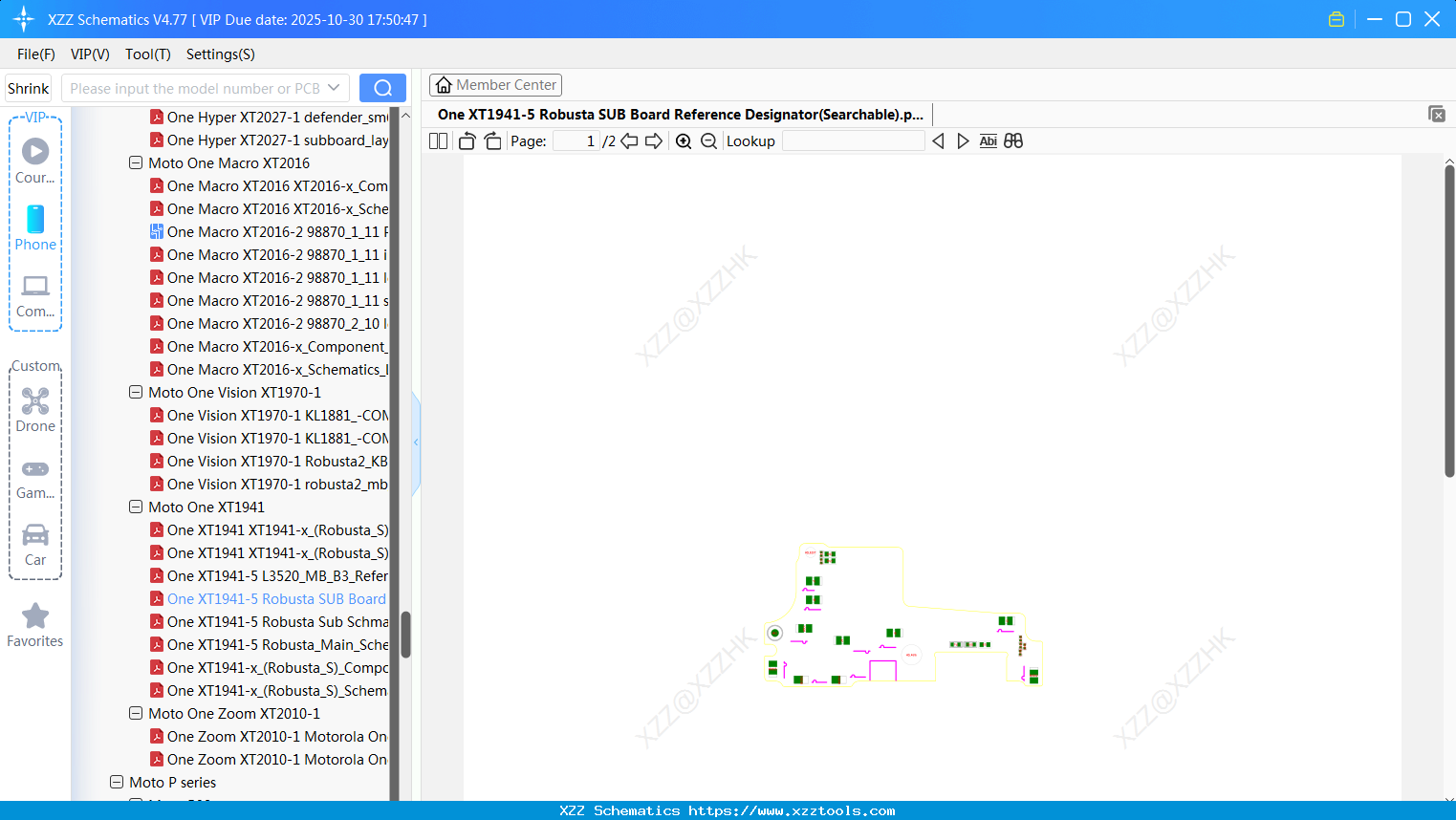Screen dimensions: 1456x820
Task: Open the File menu
Action: tap(36, 54)
